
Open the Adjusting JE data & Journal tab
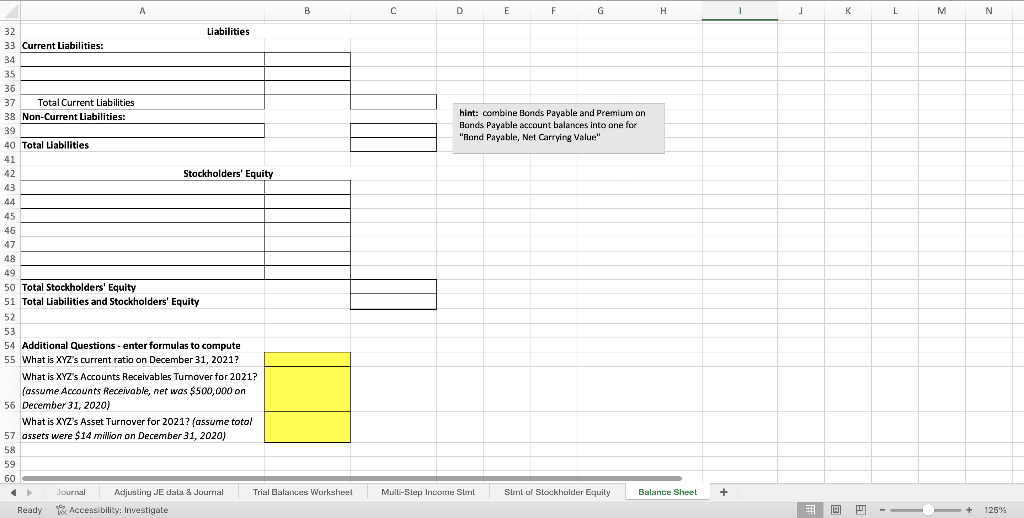click(168, 492)
